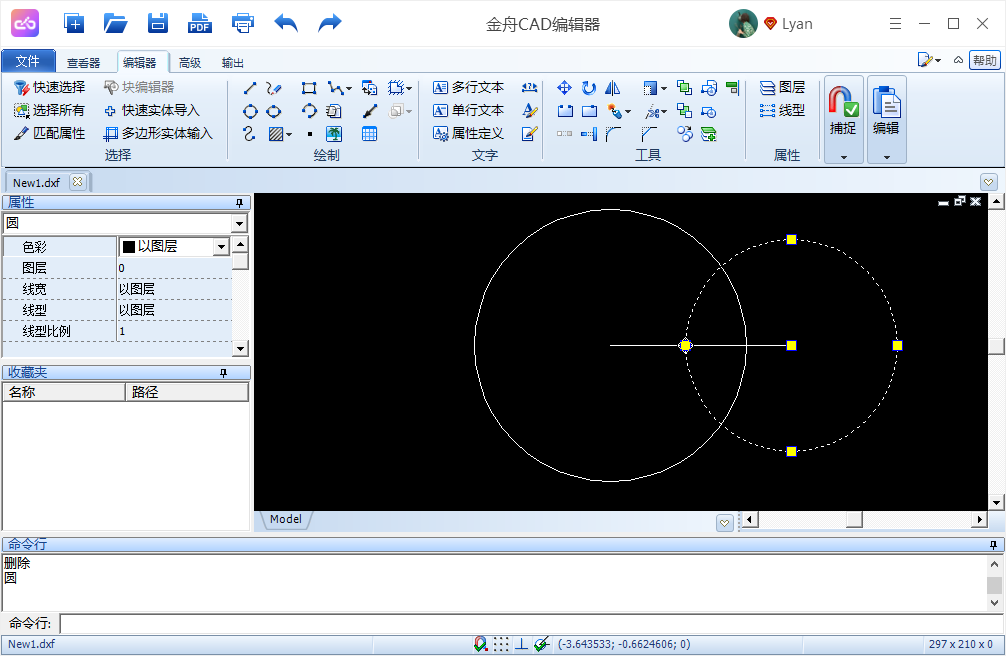The image size is (1006, 656).
Task: Export to PDF from the title toolbar
Action: coord(200,23)
